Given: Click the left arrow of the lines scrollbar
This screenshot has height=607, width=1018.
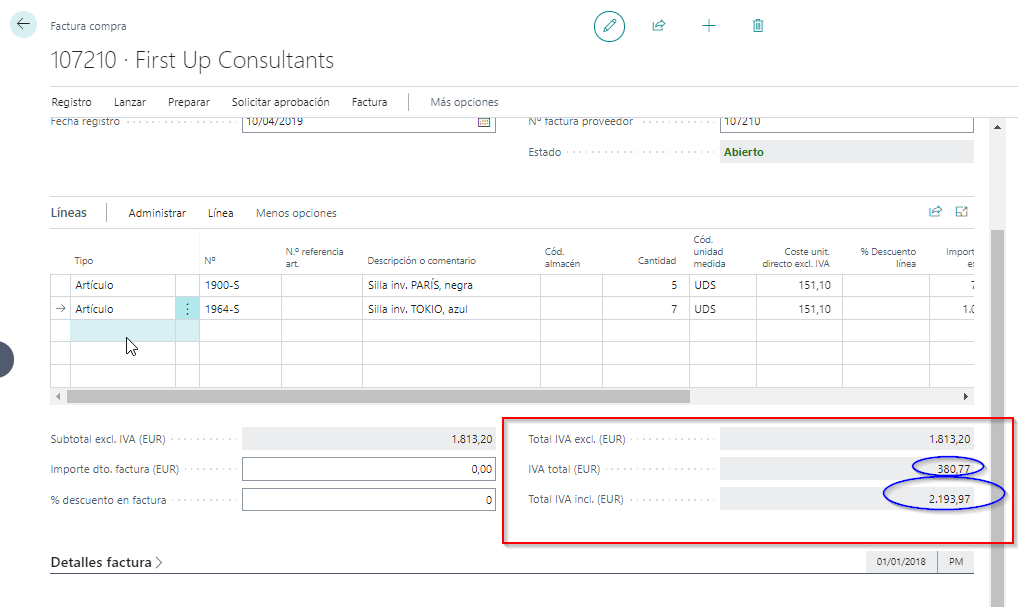Looking at the screenshot, I should click(x=58, y=396).
